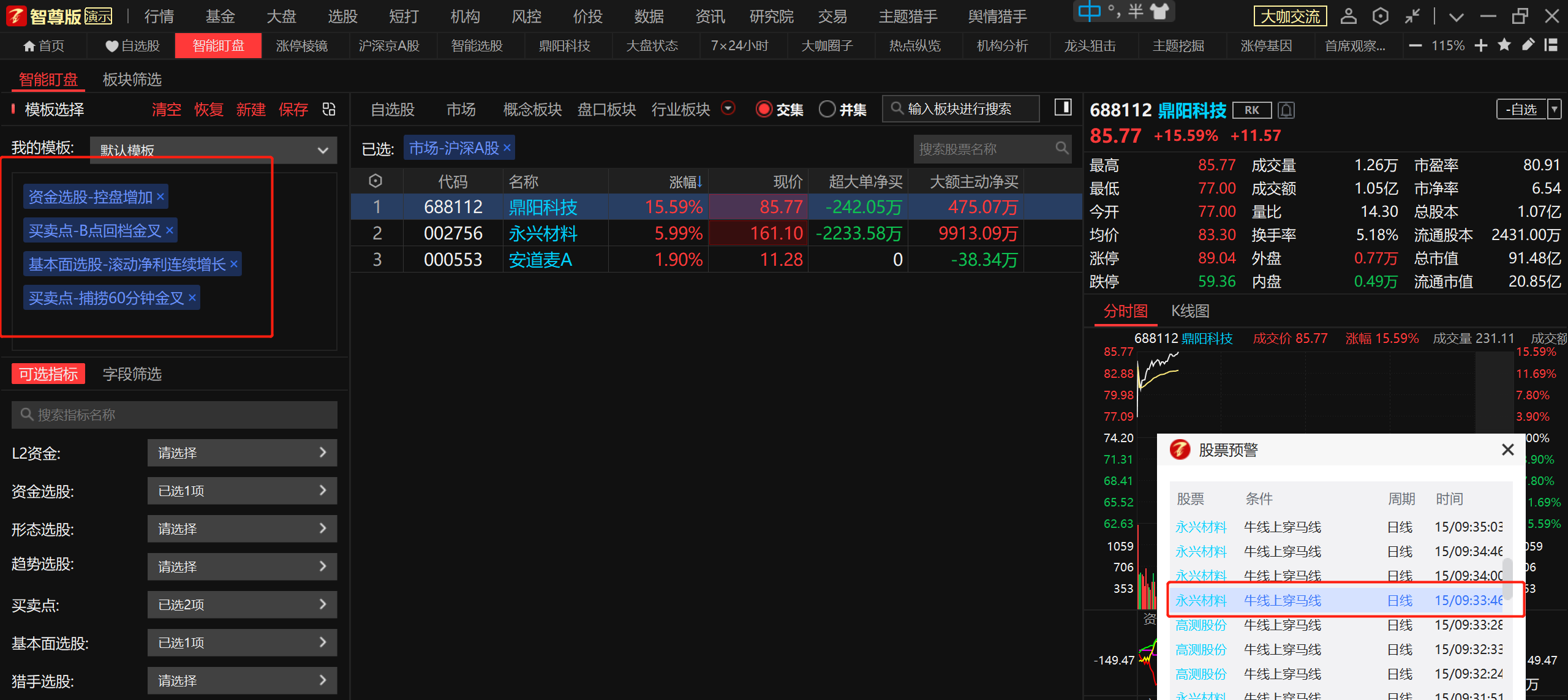Click the zoom out minus icon
Screen dimensions: 1568x700
(x=1415, y=46)
